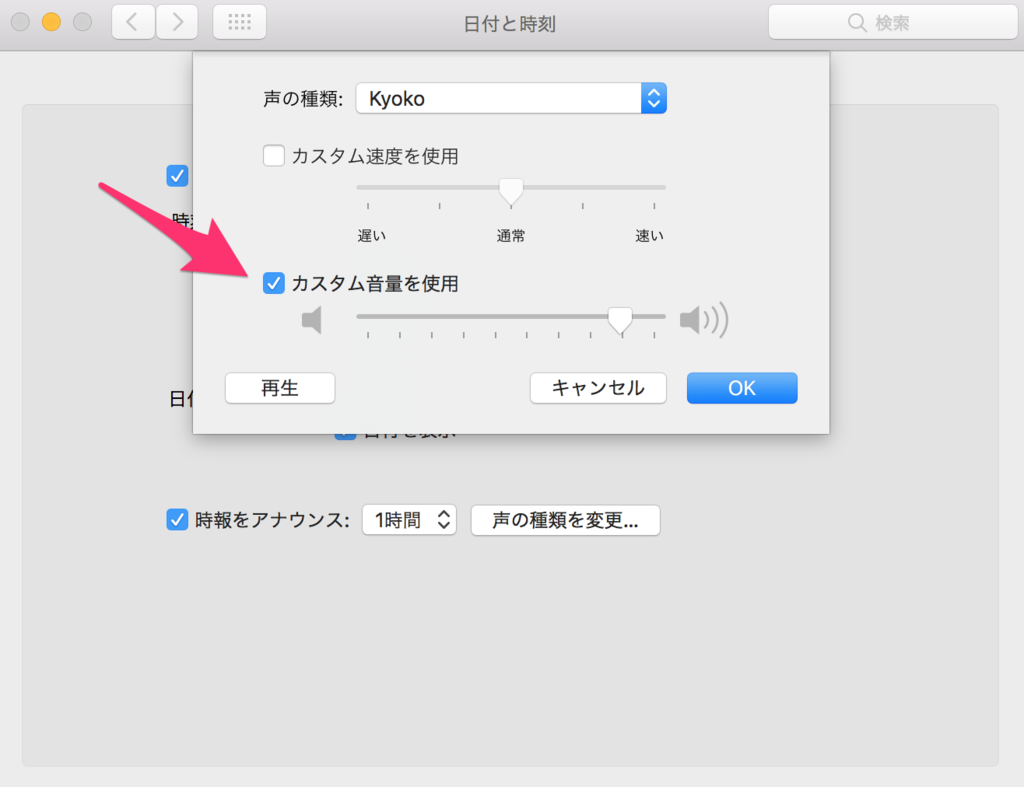Click the 検索 search field

pyautogui.click(x=893, y=23)
